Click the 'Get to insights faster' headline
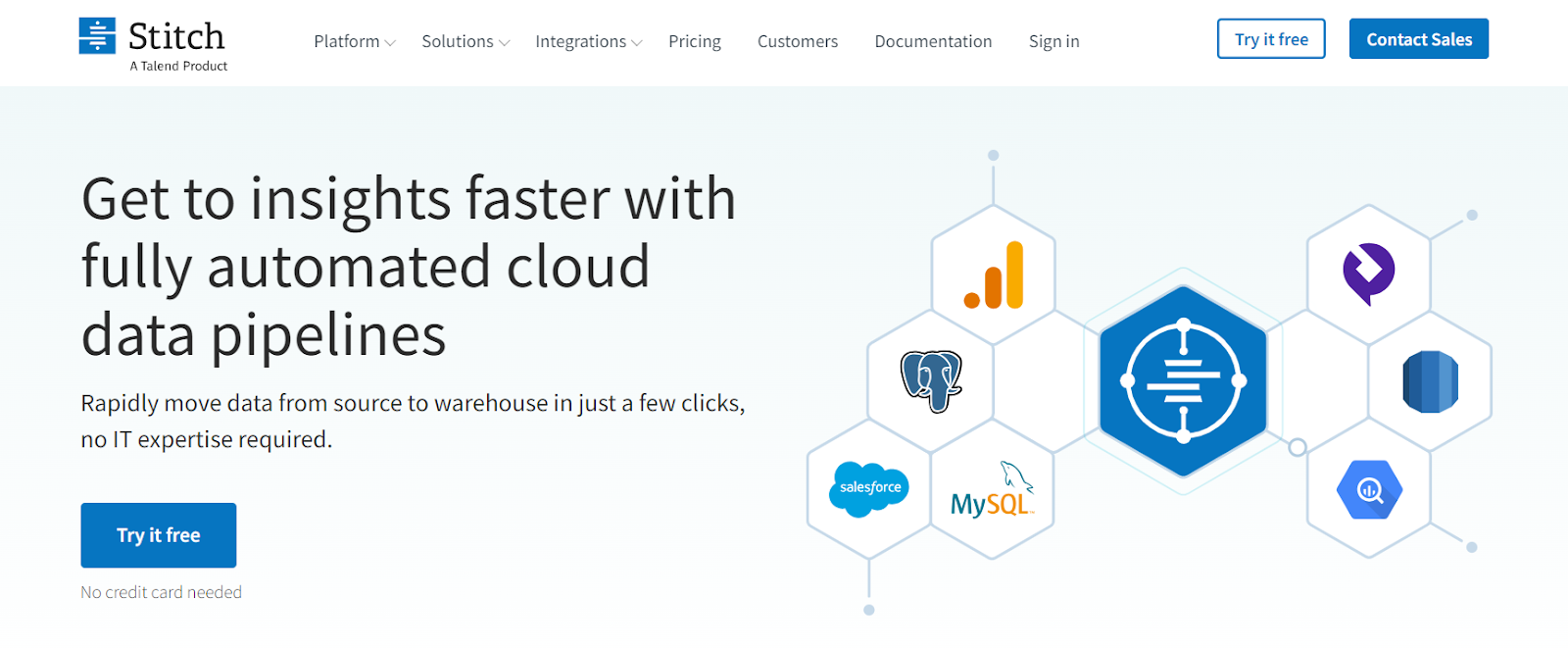The width and height of the screenshot is (1568, 648). (x=409, y=267)
